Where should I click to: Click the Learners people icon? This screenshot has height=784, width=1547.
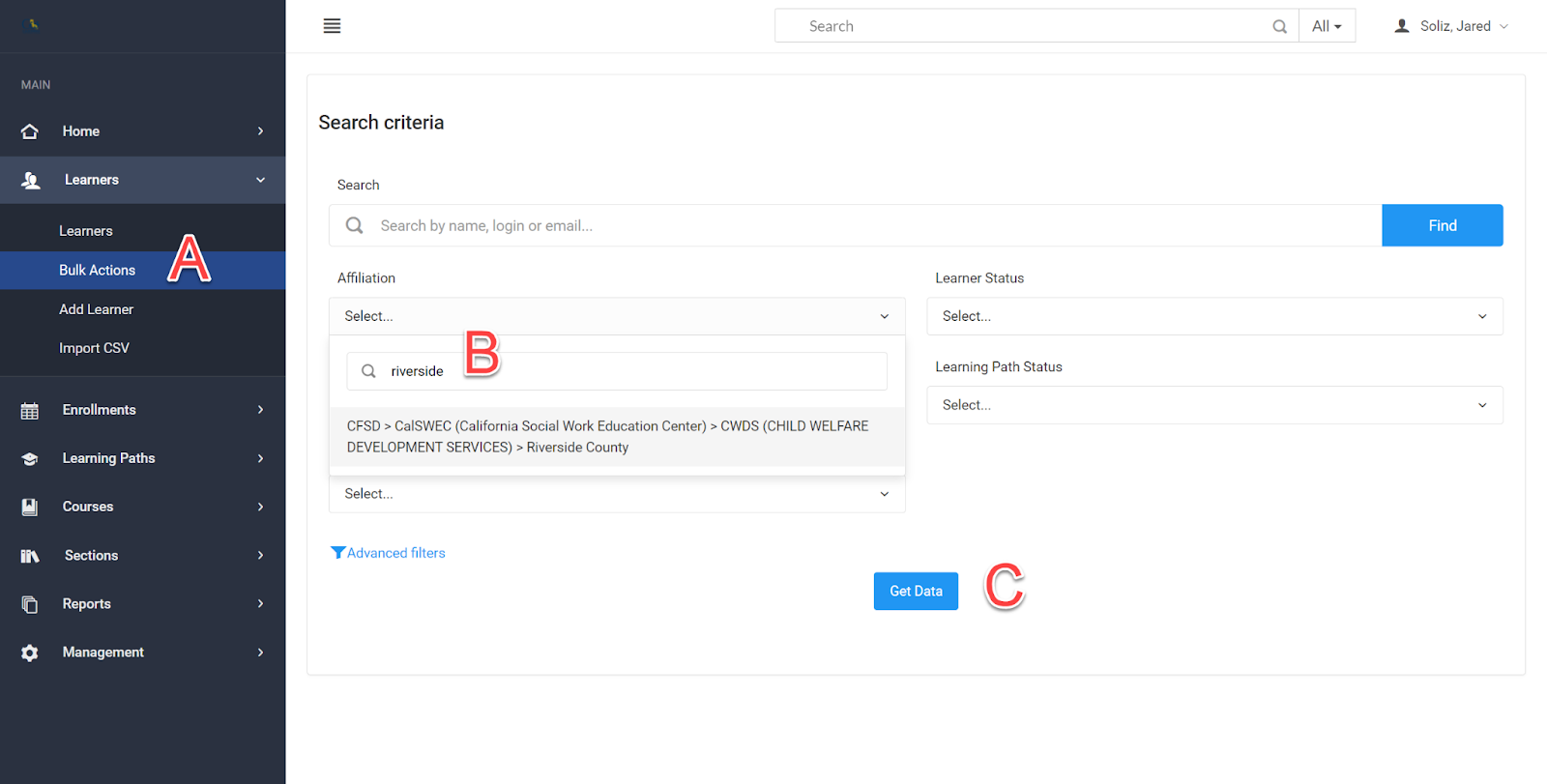tap(31, 180)
